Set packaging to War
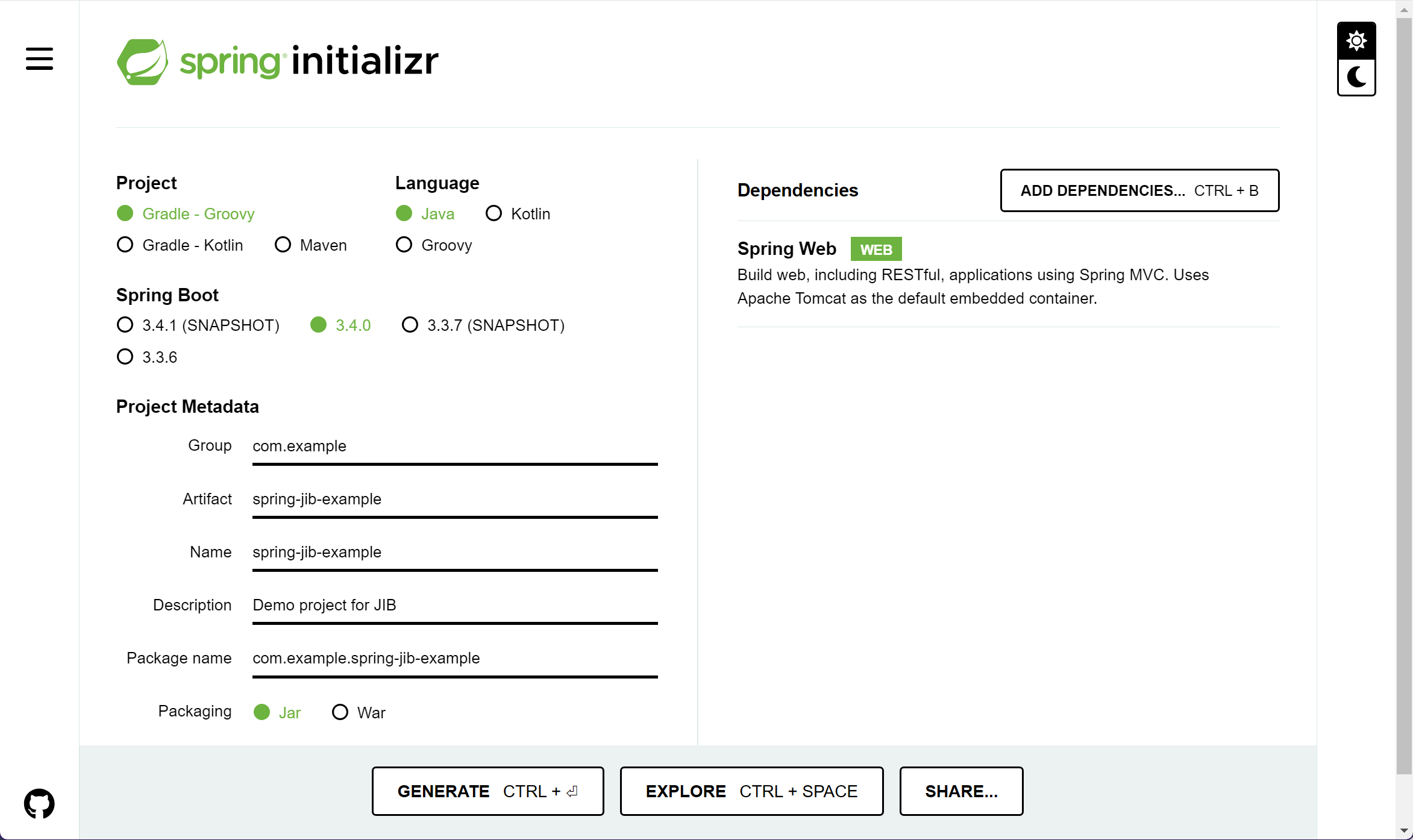Image resolution: width=1413 pixels, height=840 pixels. [359, 713]
